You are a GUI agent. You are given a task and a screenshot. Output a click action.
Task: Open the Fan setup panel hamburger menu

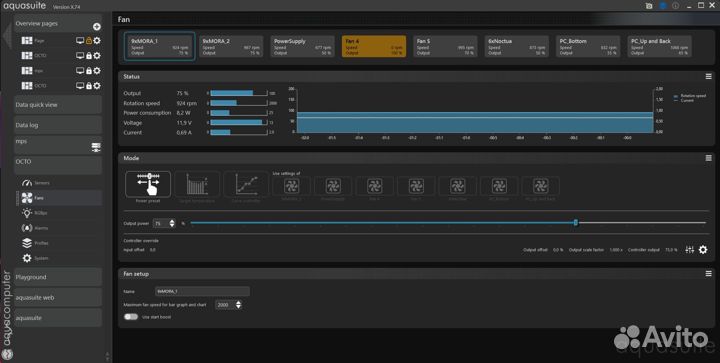[709, 274]
